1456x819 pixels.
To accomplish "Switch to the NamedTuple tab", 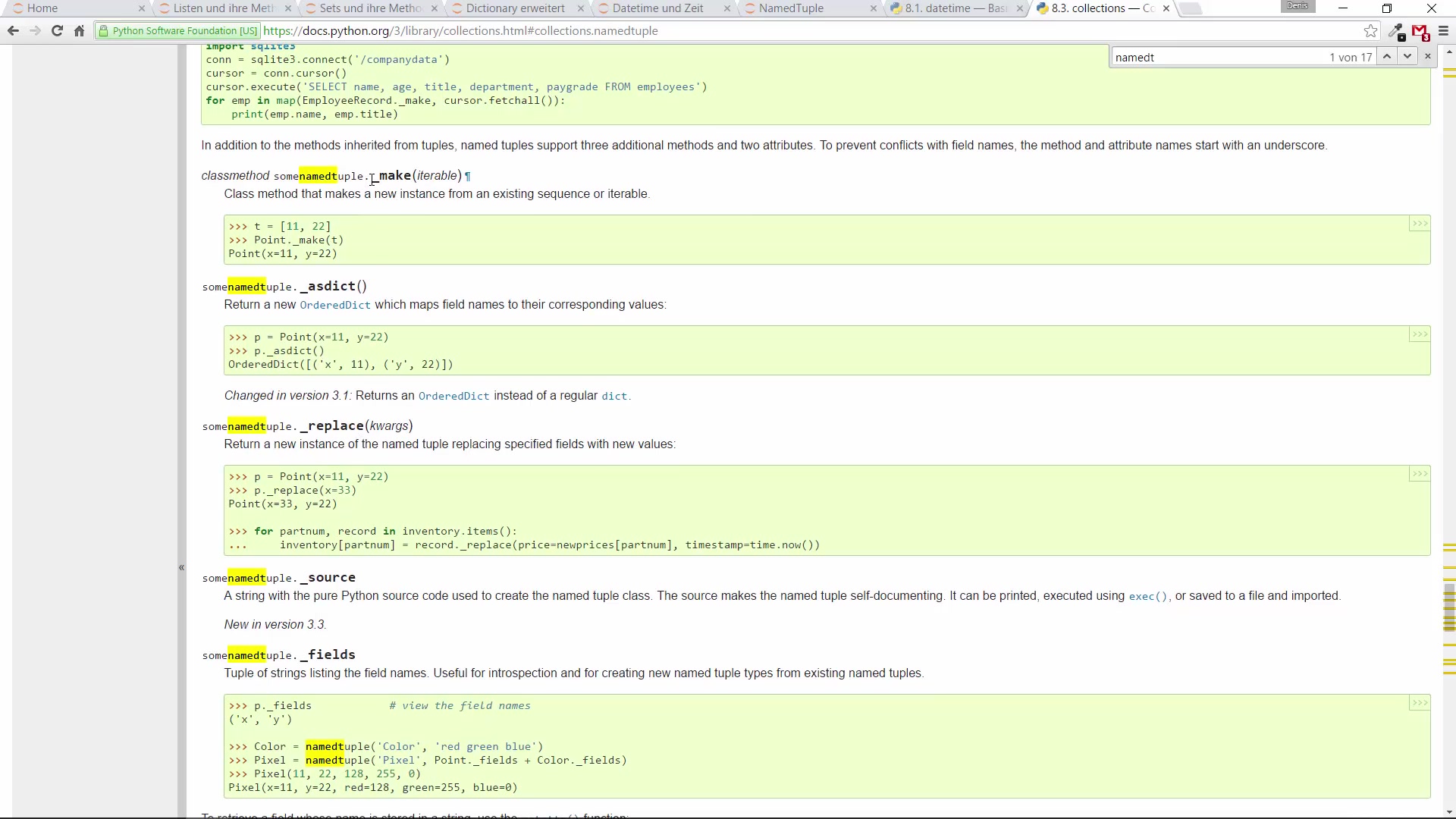I will click(x=791, y=8).
